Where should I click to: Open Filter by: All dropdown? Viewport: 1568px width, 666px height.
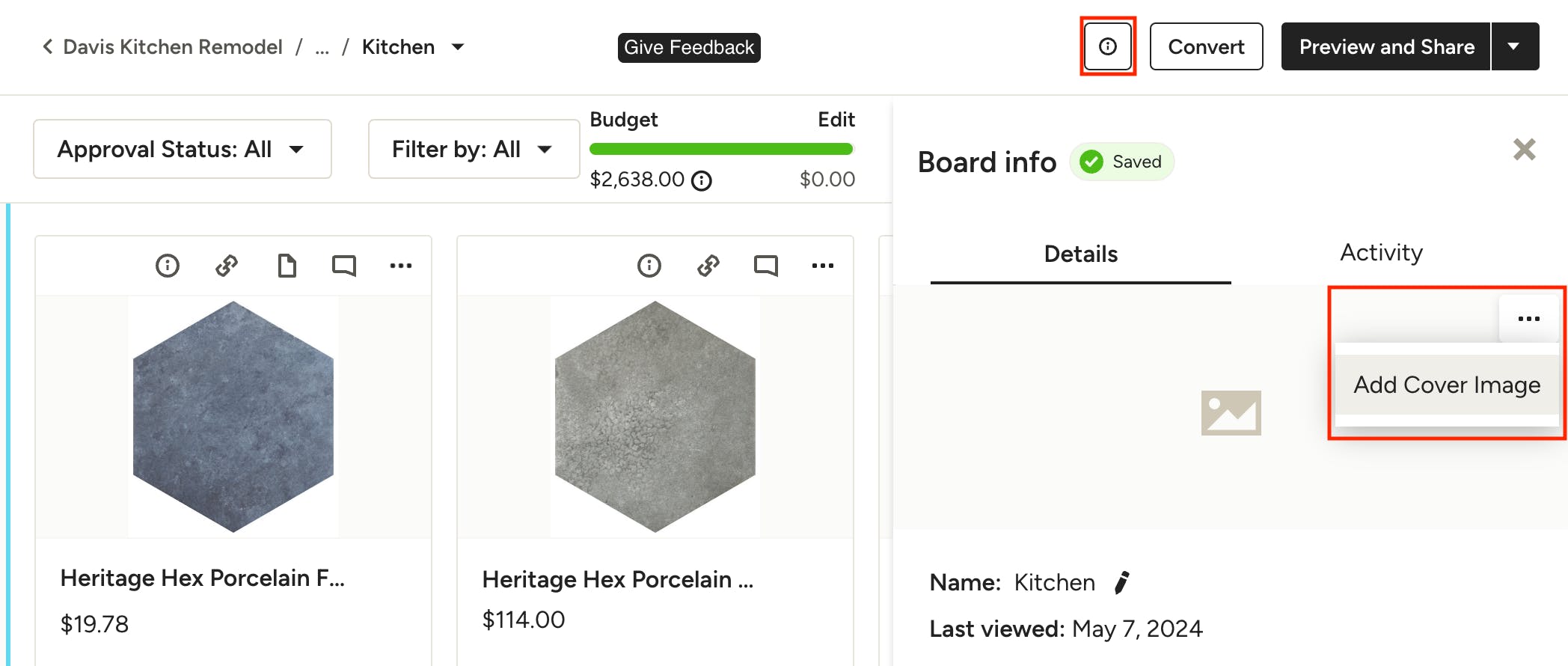click(473, 149)
